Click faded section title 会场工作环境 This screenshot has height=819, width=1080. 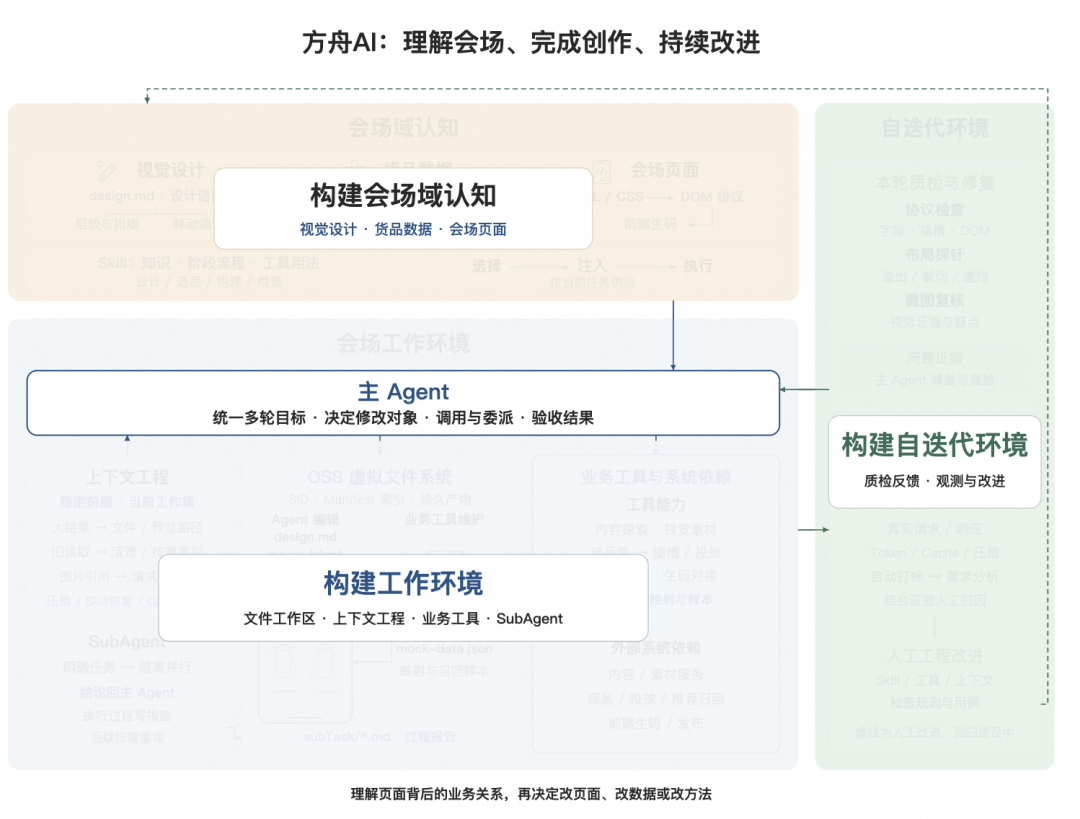[403, 342]
